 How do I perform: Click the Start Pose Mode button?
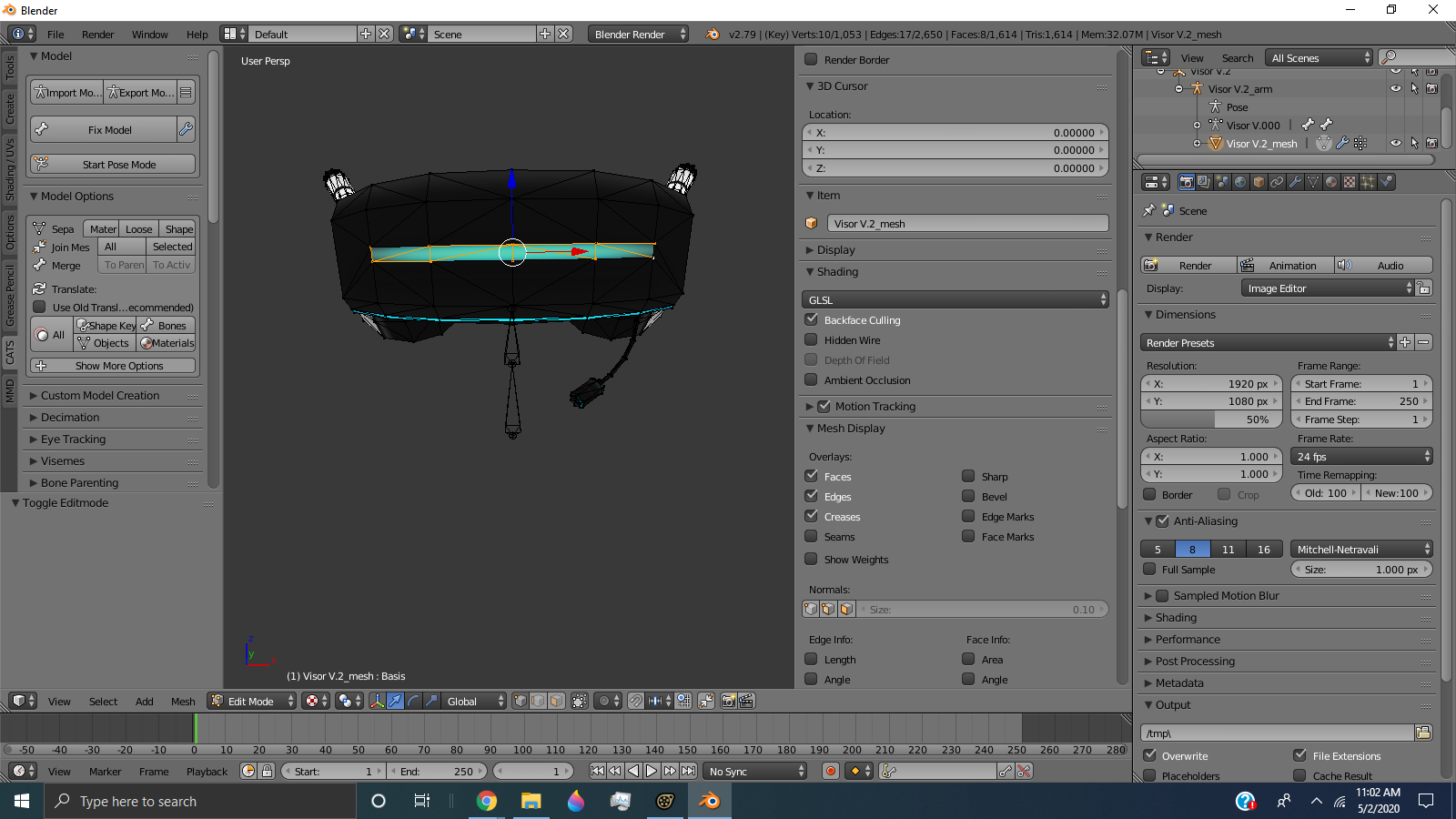click(x=113, y=164)
